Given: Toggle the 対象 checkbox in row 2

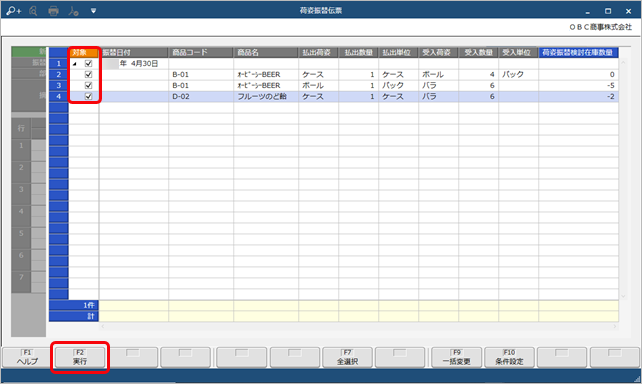Looking at the screenshot, I should point(88,75).
